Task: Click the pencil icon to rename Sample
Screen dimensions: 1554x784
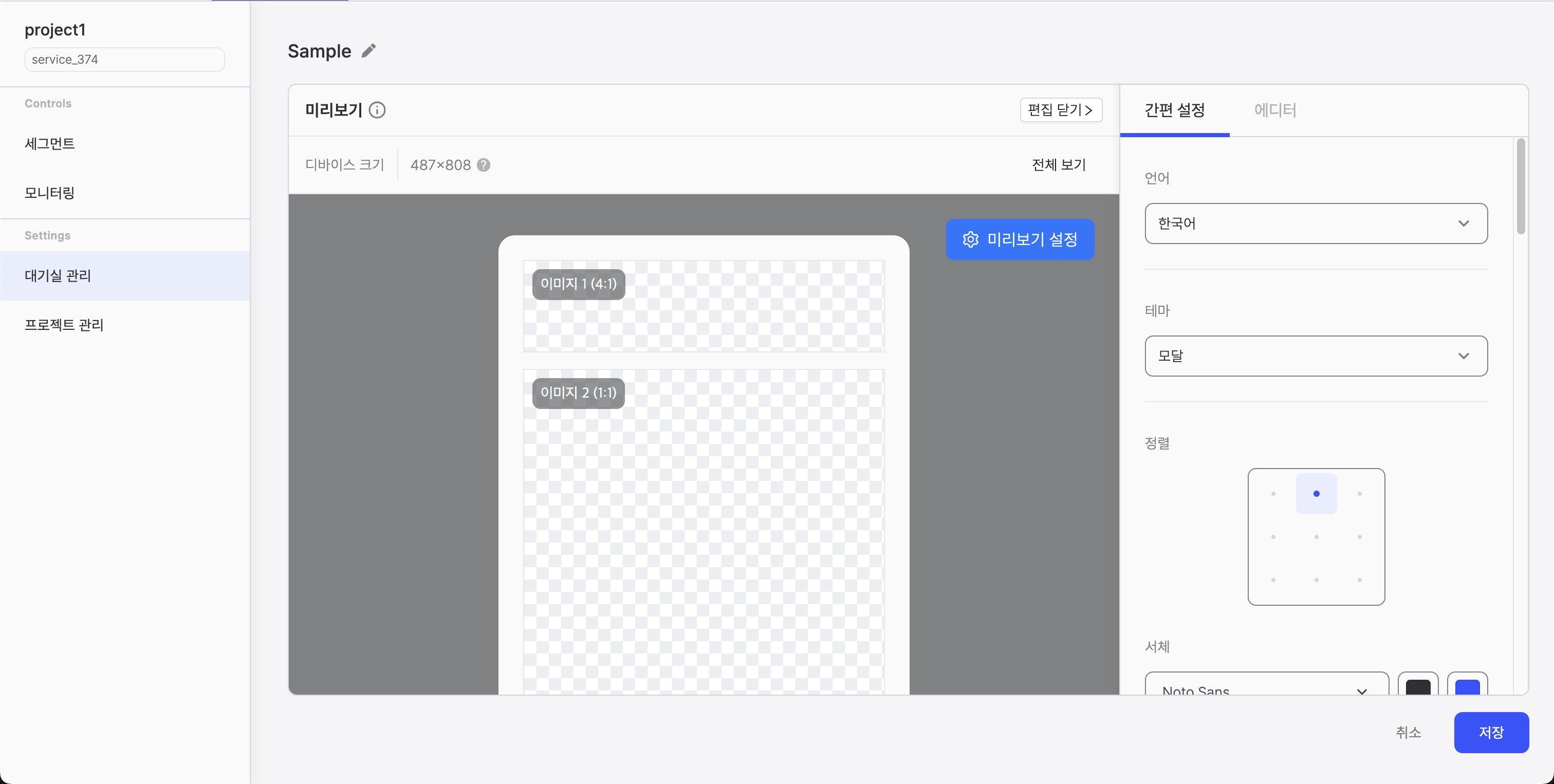Action: [x=369, y=51]
